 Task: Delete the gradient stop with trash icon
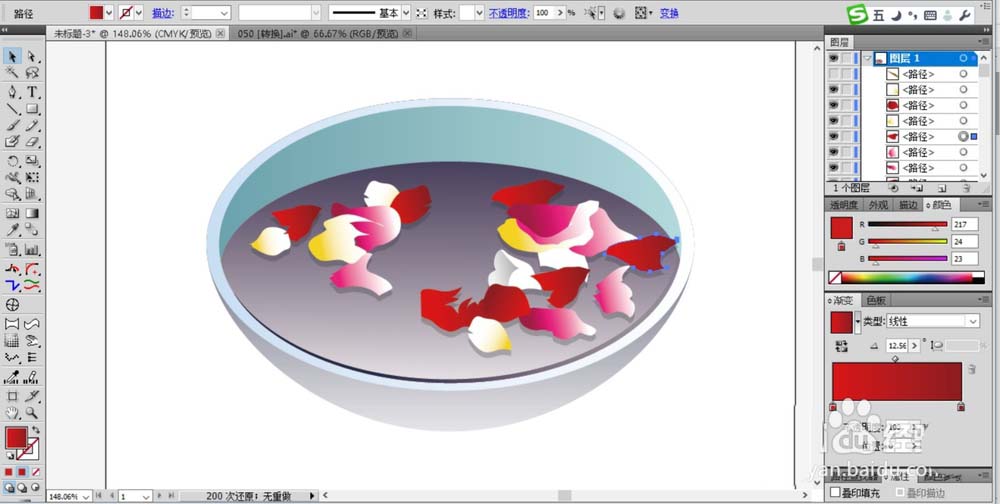[x=971, y=369]
